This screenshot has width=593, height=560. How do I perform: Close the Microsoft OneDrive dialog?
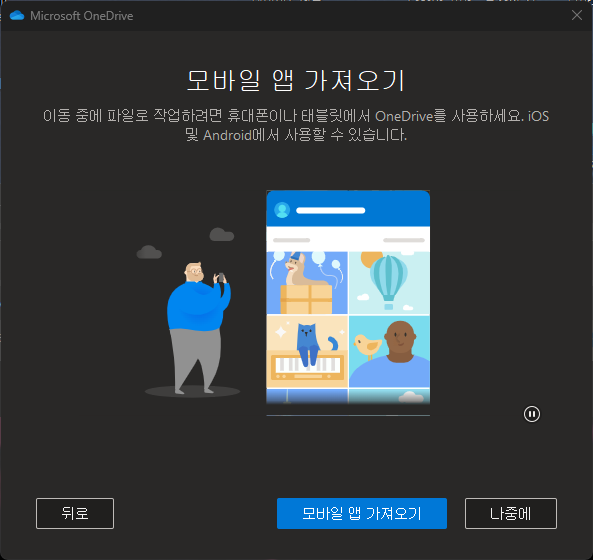(576, 16)
